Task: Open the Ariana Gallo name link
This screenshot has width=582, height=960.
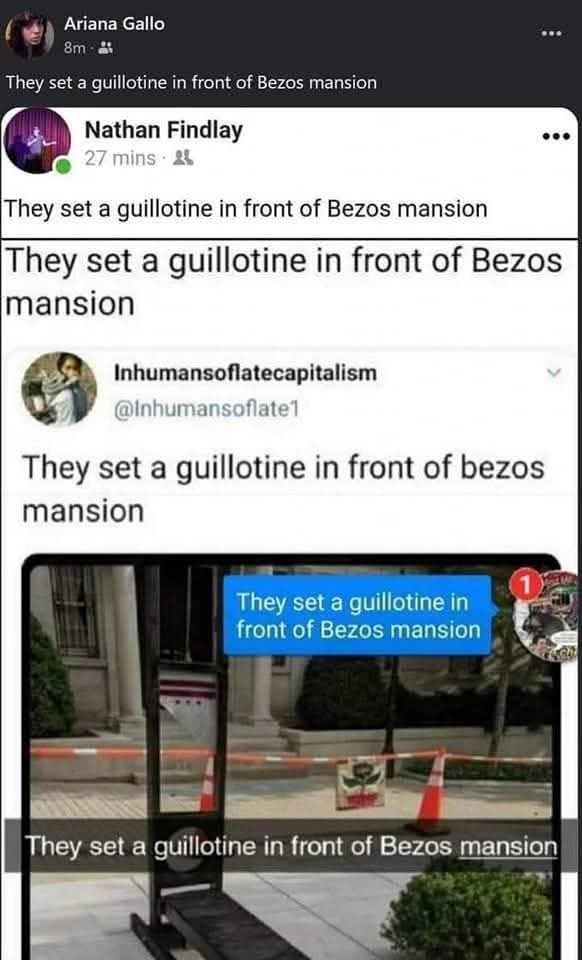Action: point(114,24)
